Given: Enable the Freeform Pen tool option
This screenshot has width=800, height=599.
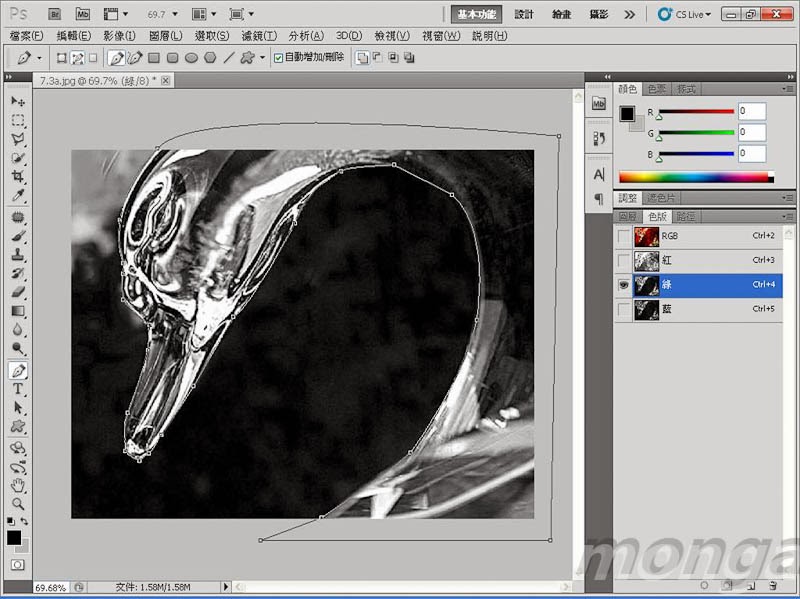Looking at the screenshot, I should [135, 58].
